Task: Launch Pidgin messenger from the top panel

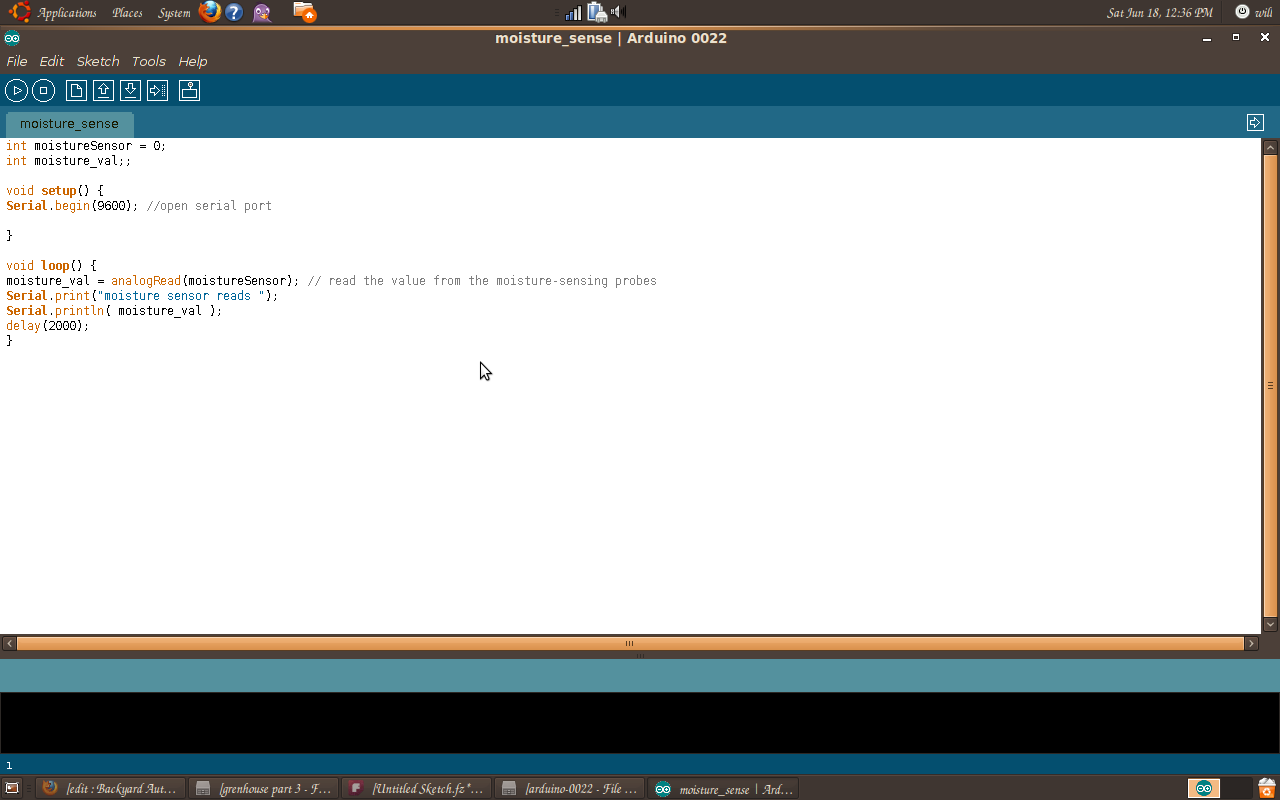Action: [x=262, y=12]
